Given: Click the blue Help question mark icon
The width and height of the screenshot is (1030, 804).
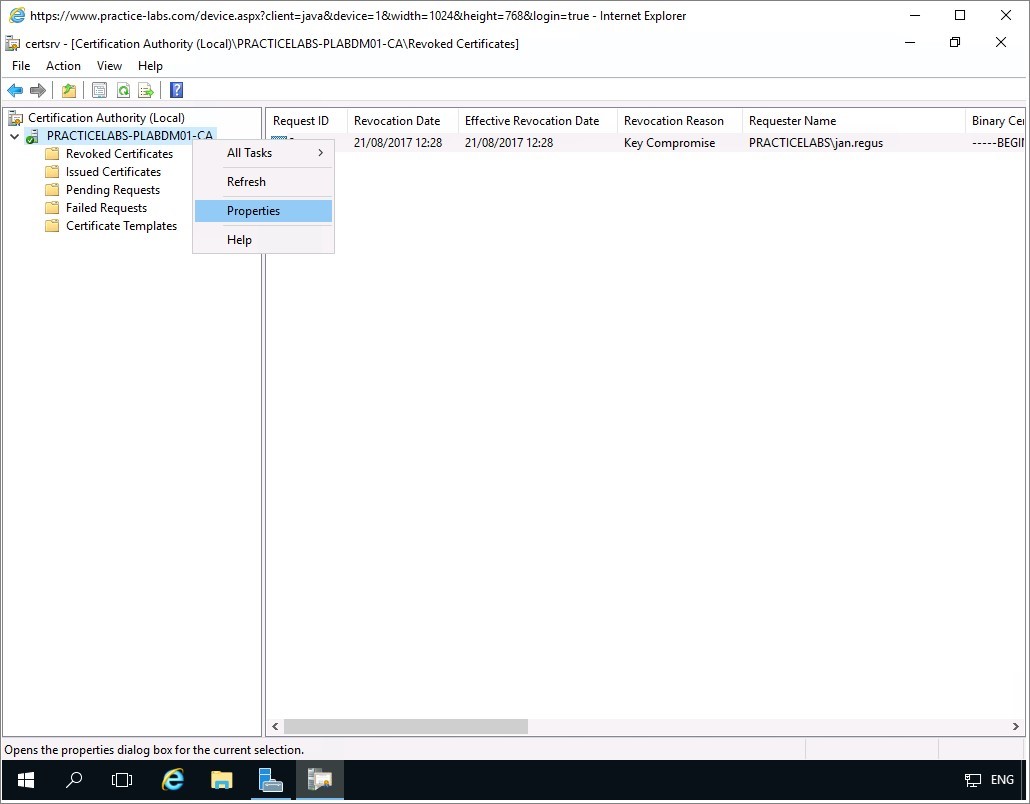Looking at the screenshot, I should point(177,90).
